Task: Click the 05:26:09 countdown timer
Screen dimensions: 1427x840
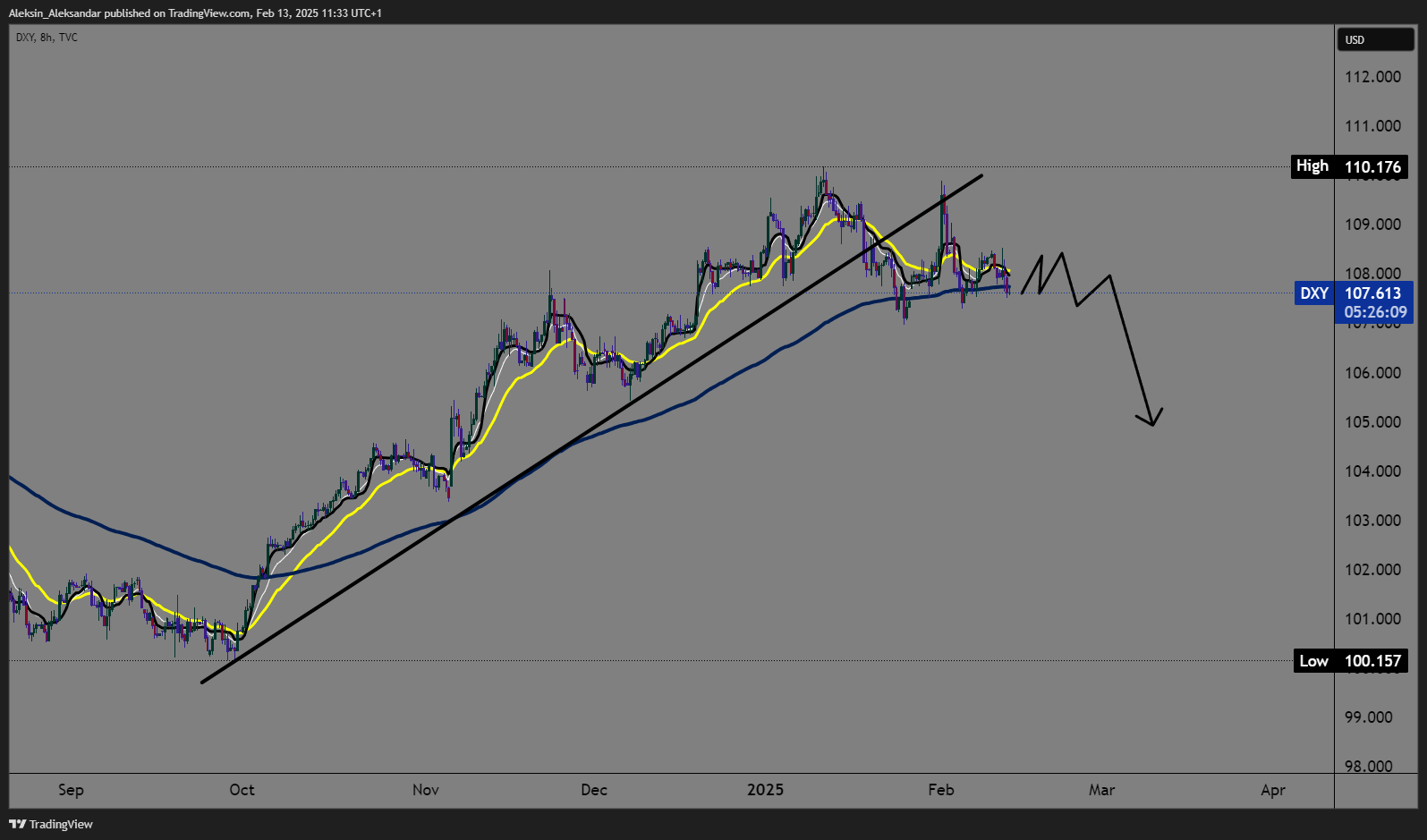Action: [1375, 312]
